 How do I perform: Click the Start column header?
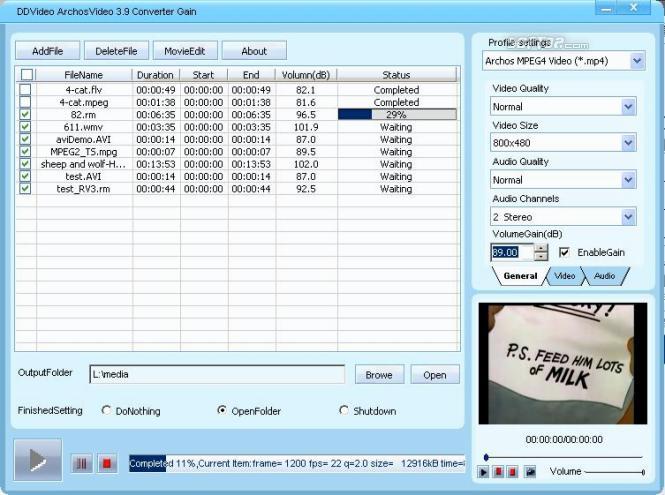[x=203, y=75]
